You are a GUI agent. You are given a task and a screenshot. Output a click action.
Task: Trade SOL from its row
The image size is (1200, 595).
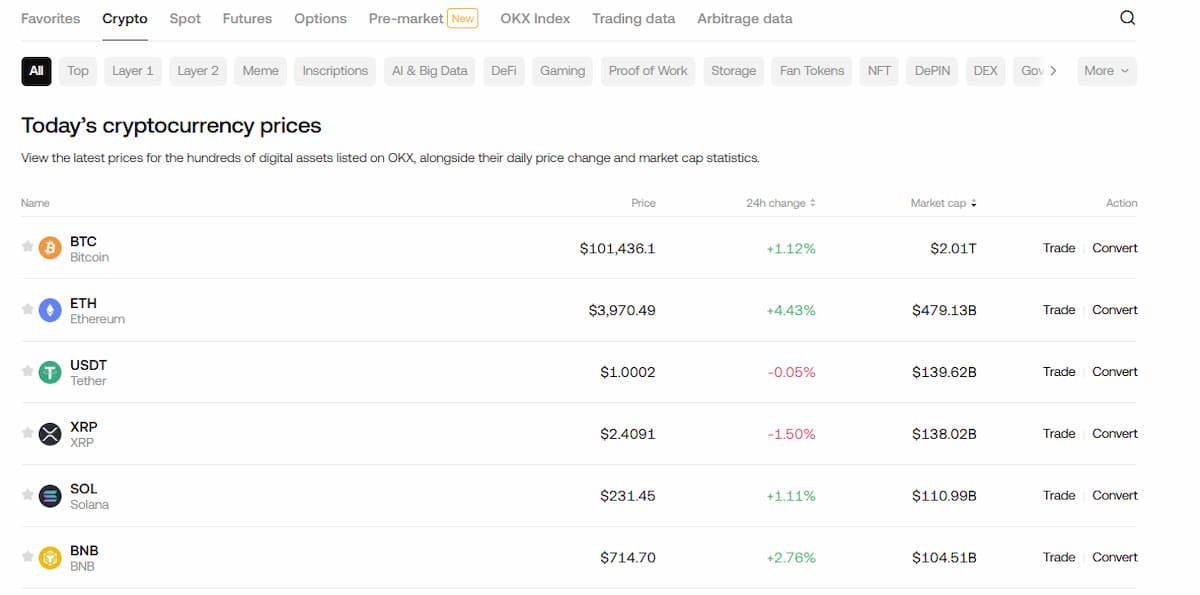click(1059, 496)
